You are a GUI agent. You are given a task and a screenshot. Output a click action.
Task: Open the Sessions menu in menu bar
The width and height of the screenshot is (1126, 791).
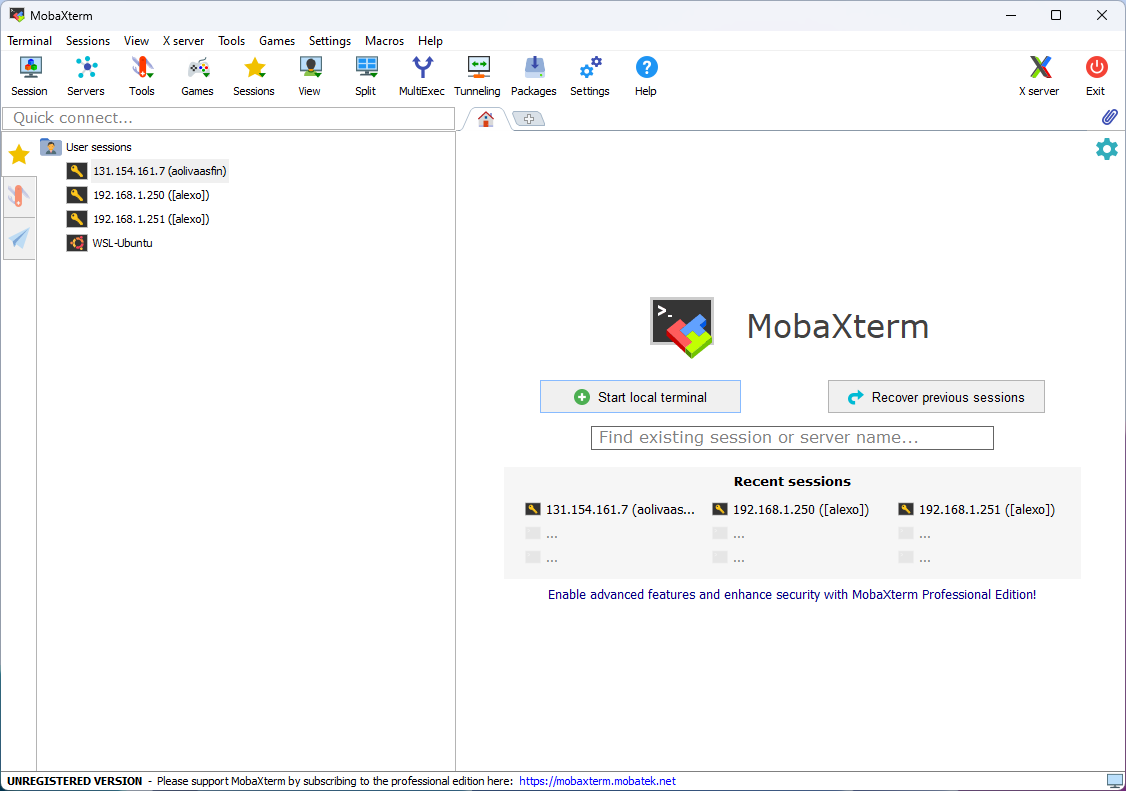tap(88, 41)
